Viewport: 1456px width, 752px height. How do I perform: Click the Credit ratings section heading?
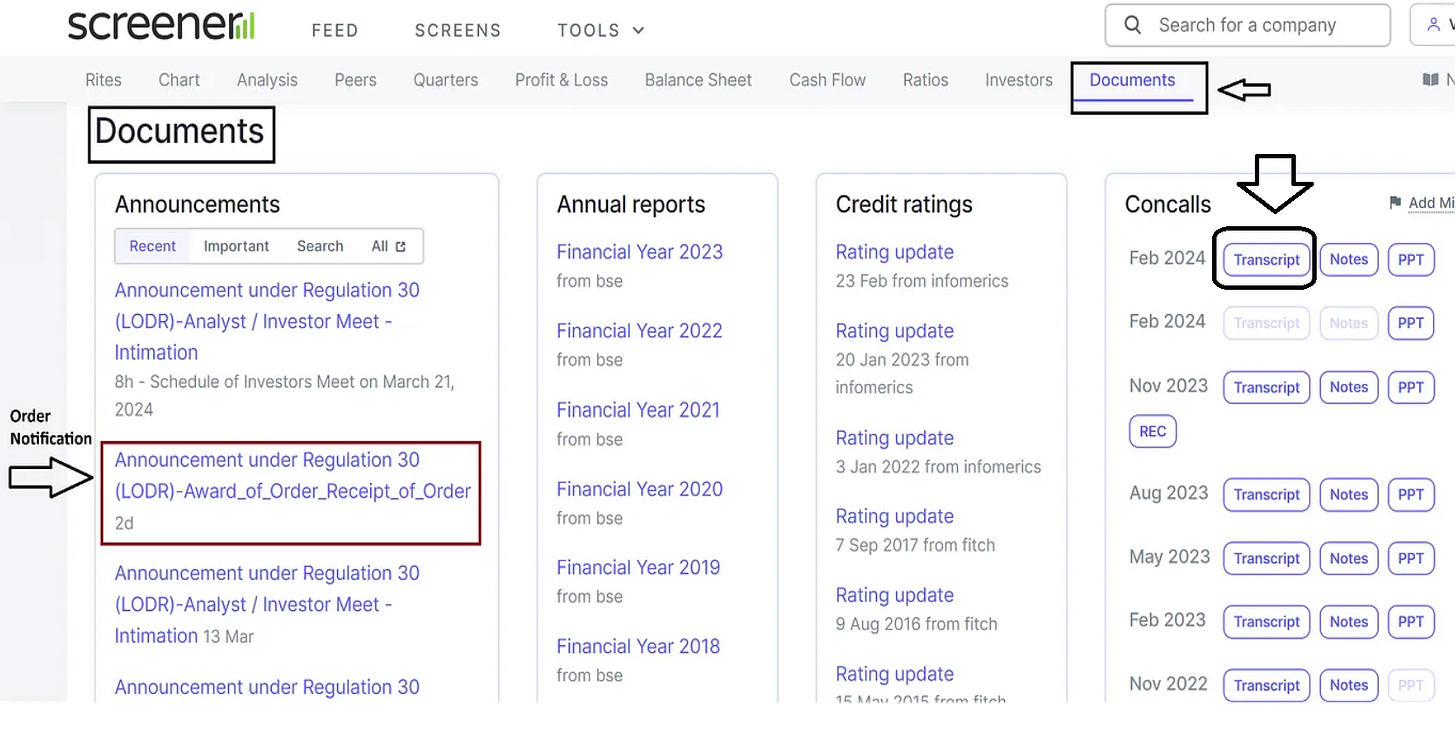[904, 204]
